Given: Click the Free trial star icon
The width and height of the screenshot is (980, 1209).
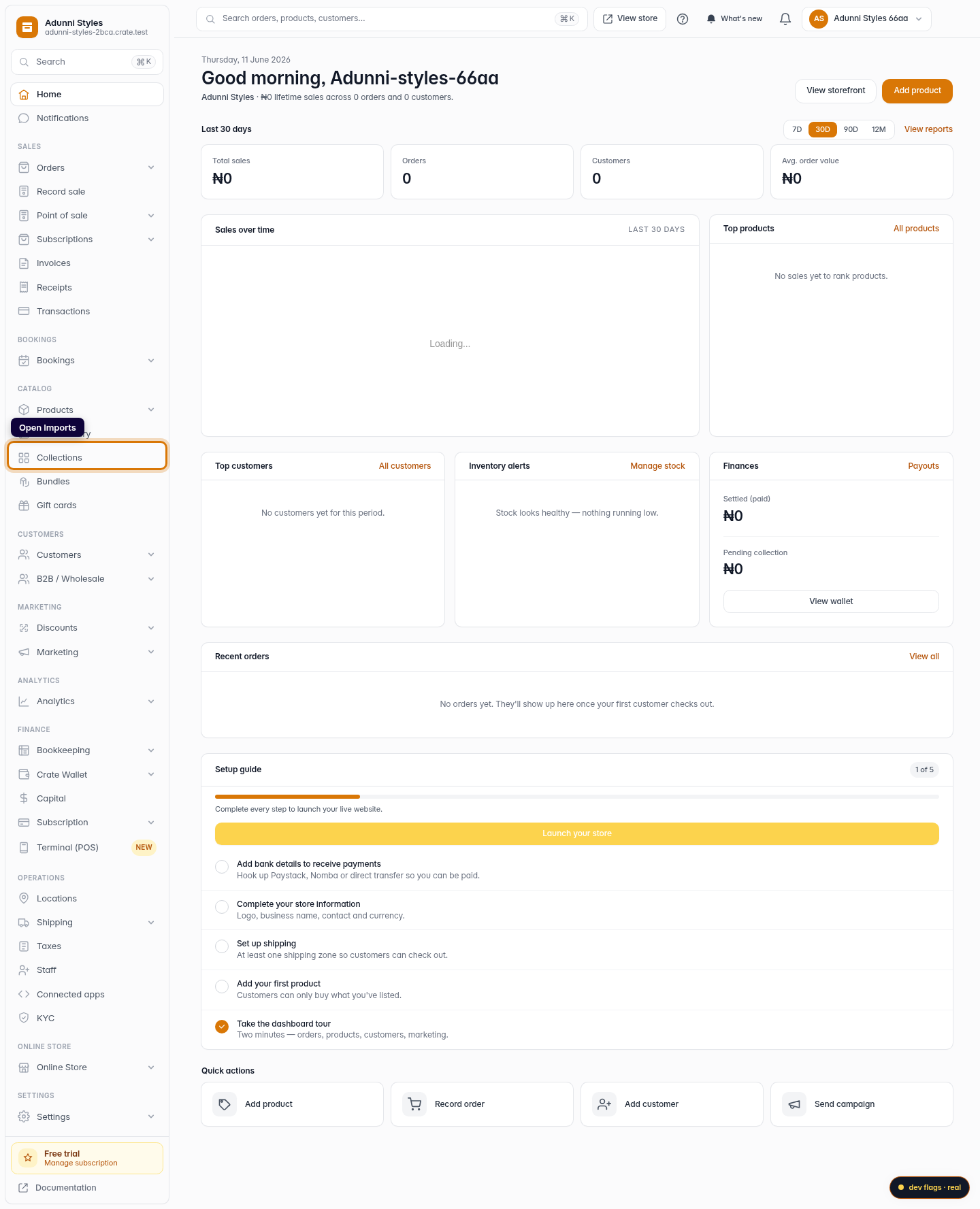Looking at the screenshot, I should [x=28, y=1157].
